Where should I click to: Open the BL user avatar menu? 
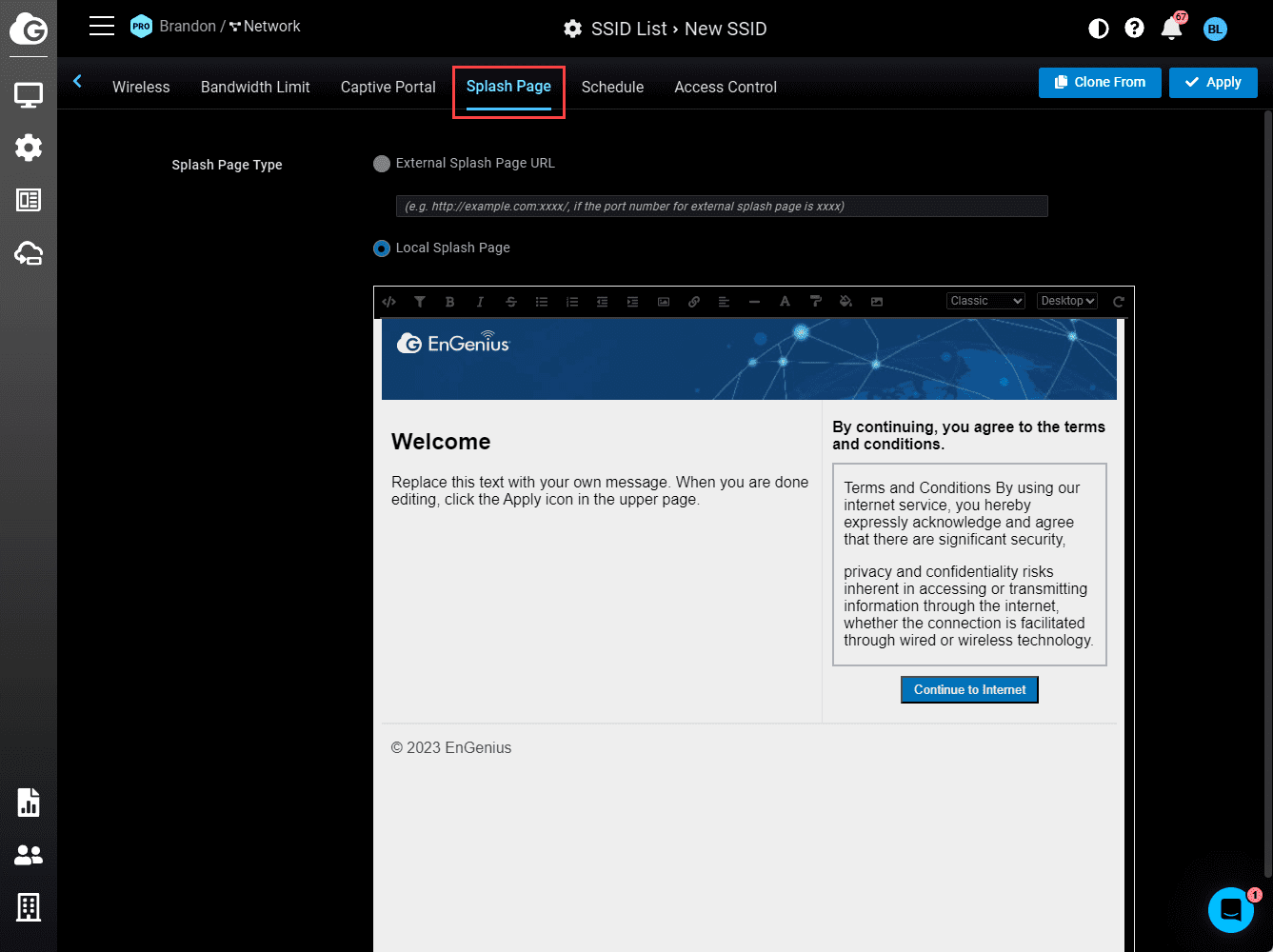(1215, 29)
